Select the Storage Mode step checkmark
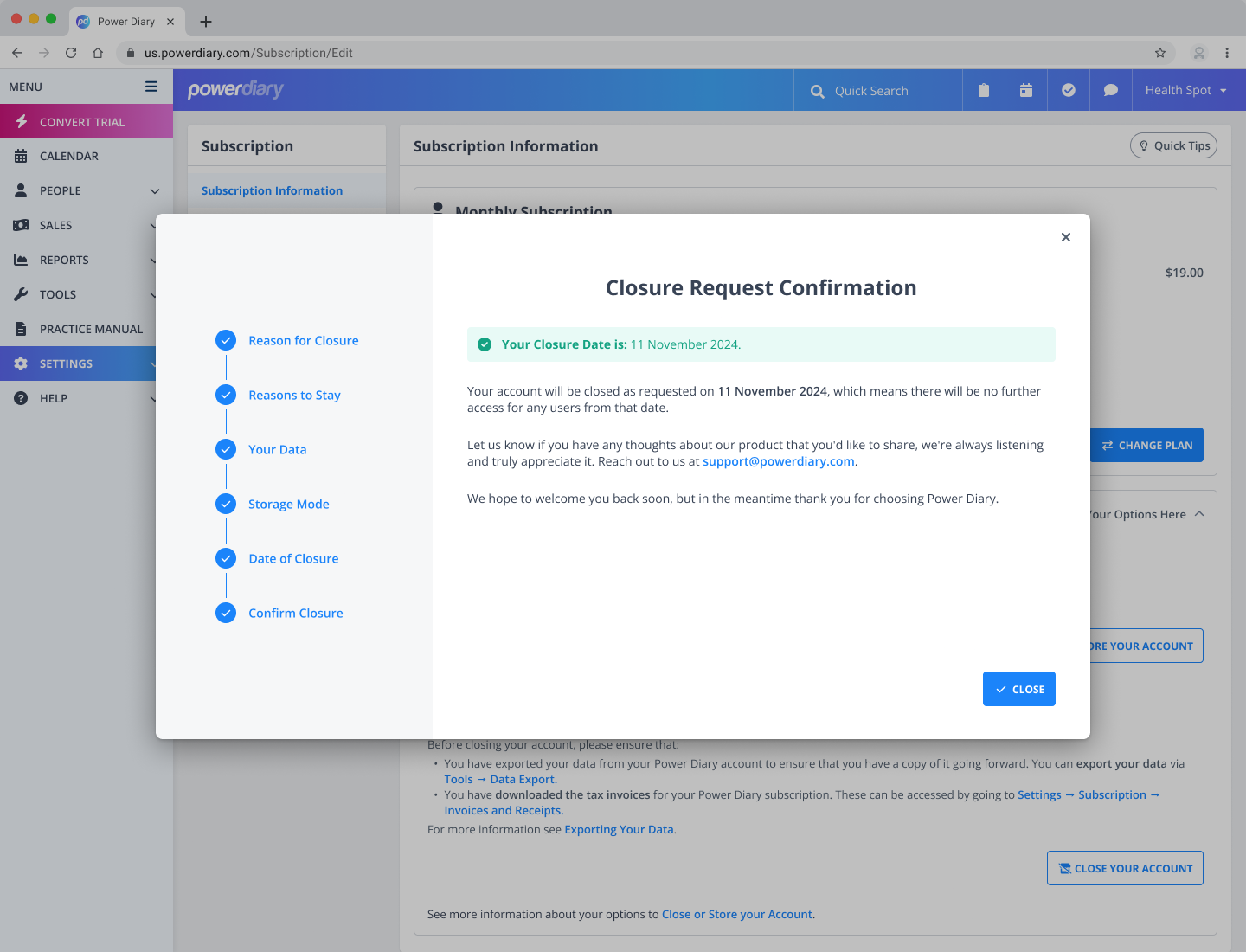1246x952 pixels. pyautogui.click(x=226, y=504)
